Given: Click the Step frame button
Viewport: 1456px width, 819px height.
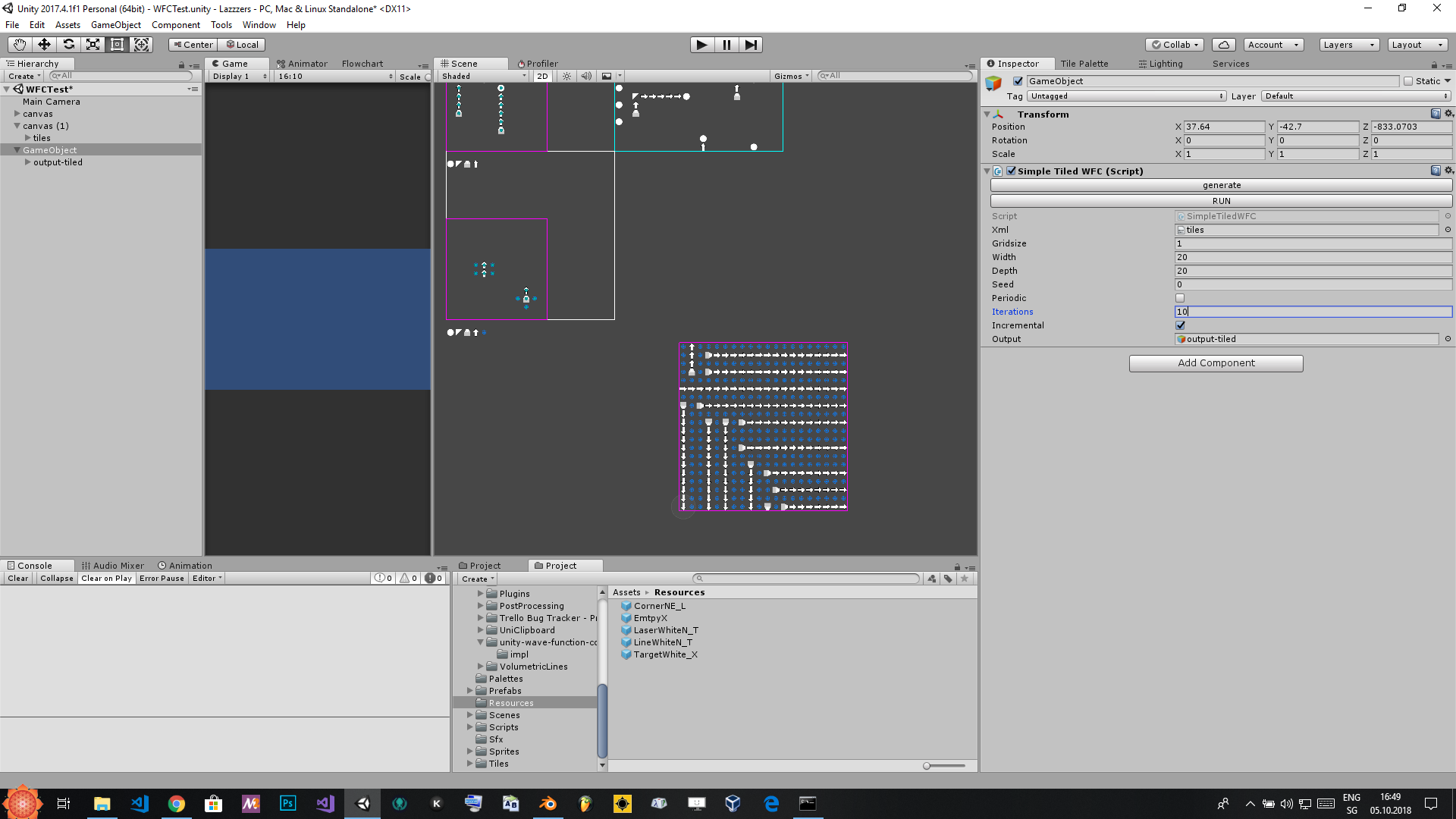Looking at the screenshot, I should [751, 45].
